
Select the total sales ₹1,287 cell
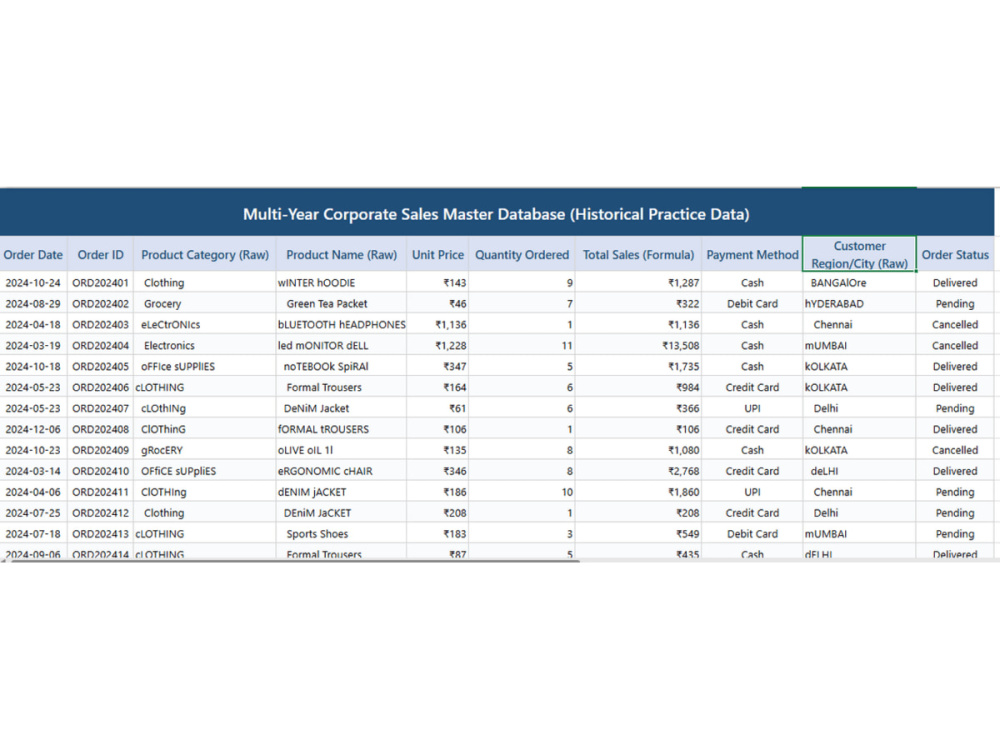click(638, 283)
